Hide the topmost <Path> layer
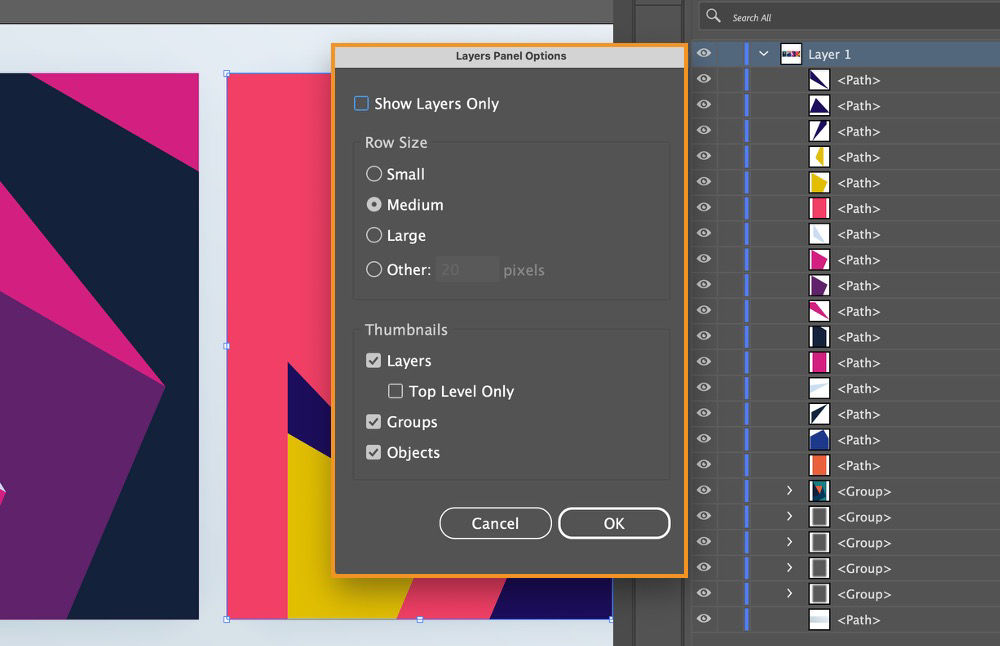 tap(704, 79)
